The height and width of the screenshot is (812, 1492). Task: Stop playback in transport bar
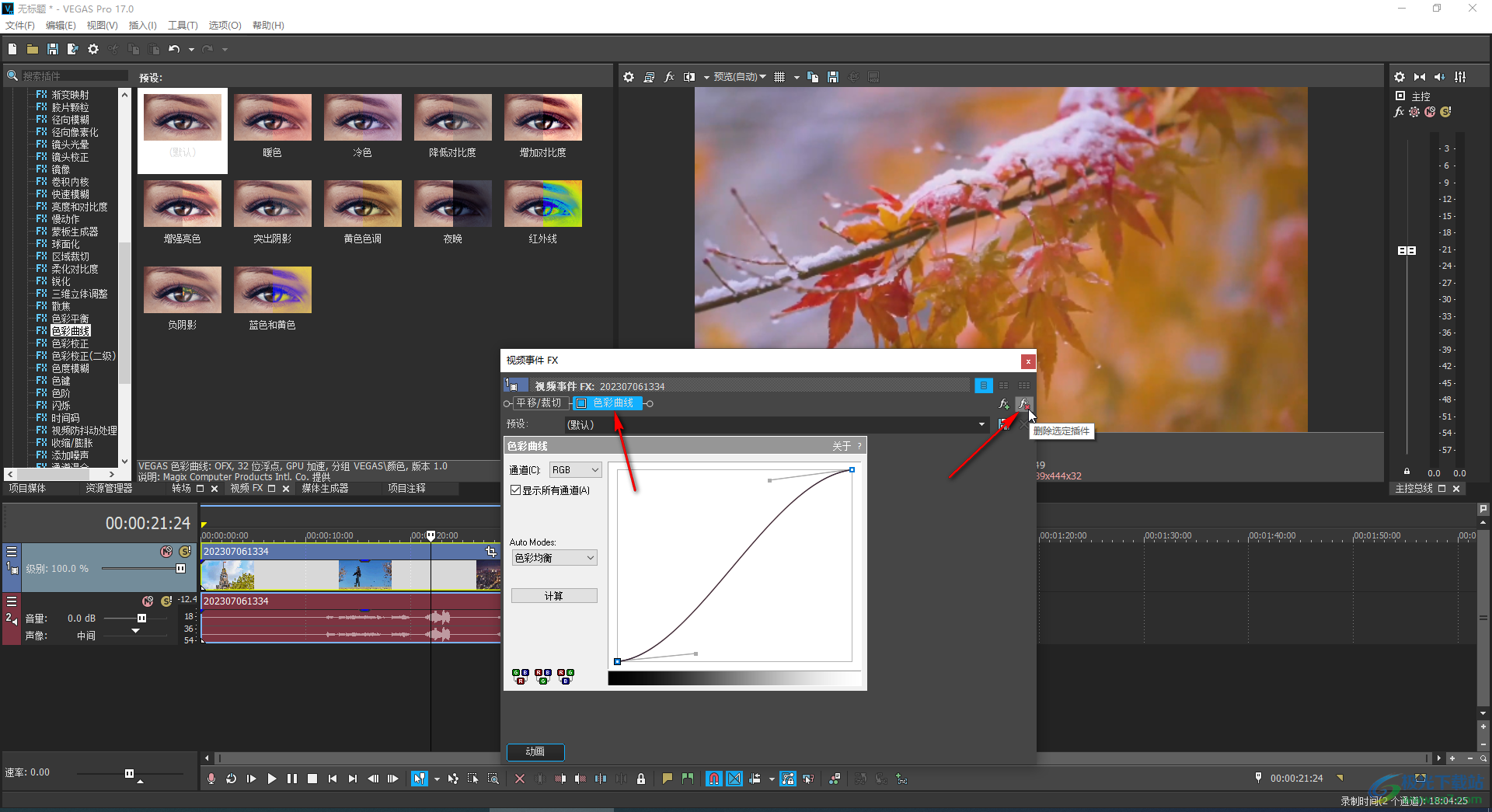312,779
